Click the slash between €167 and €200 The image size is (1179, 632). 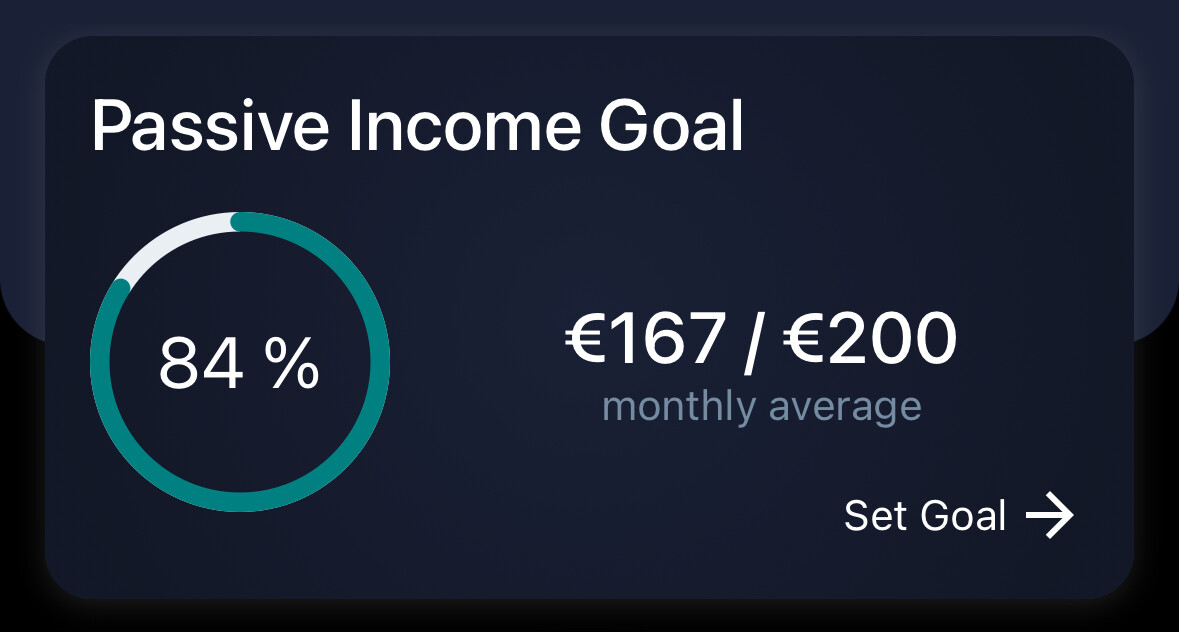point(754,340)
